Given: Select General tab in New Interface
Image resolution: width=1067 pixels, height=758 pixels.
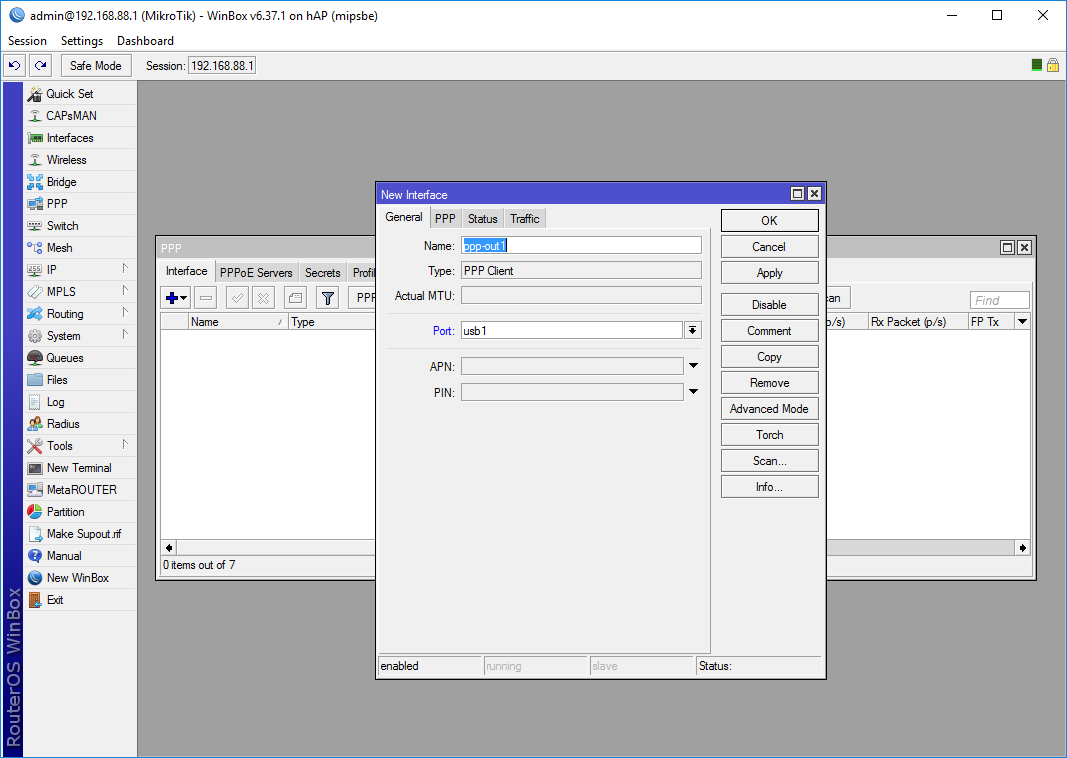Looking at the screenshot, I should click(x=404, y=217).
